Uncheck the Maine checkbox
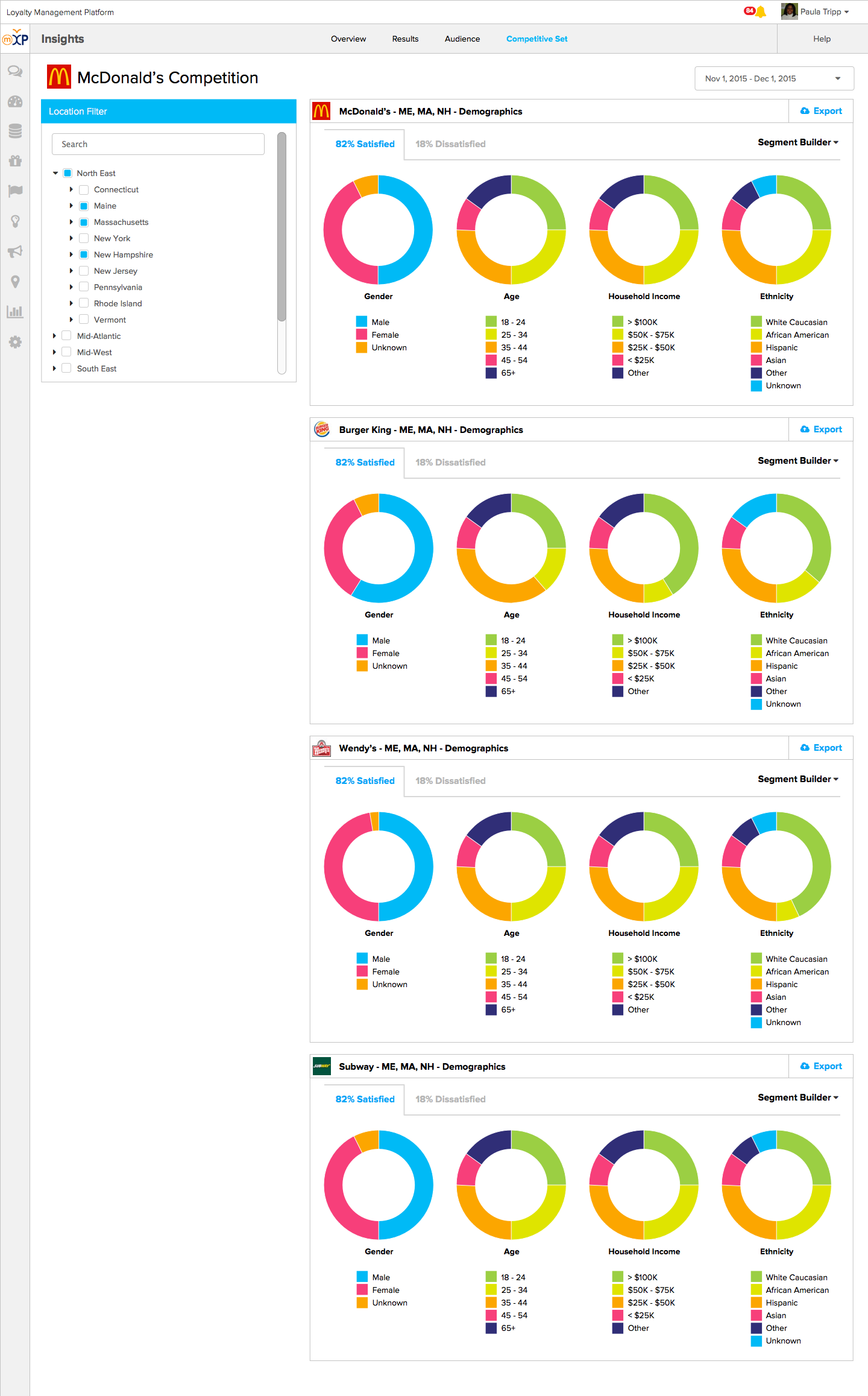Image resolution: width=868 pixels, height=1396 pixels. [84, 206]
